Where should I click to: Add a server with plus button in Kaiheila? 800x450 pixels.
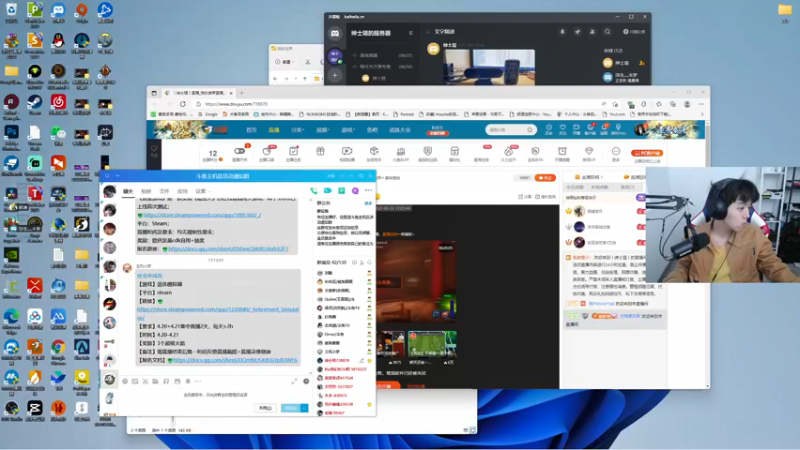335,76
